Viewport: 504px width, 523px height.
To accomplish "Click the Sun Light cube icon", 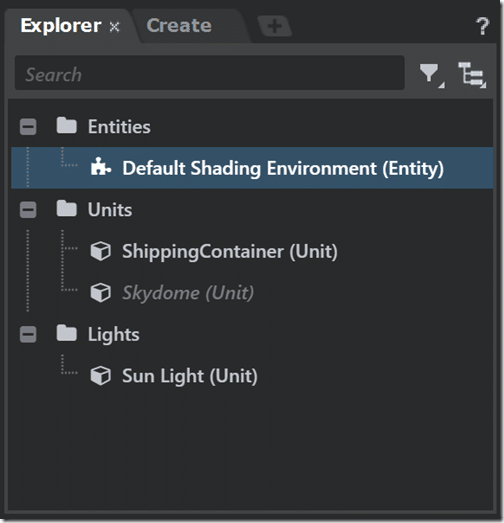I will [x=100, y=376].
